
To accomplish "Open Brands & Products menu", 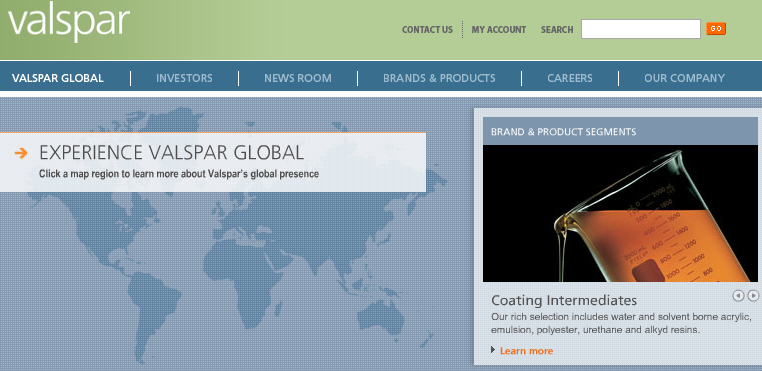I will click(439, 78).
